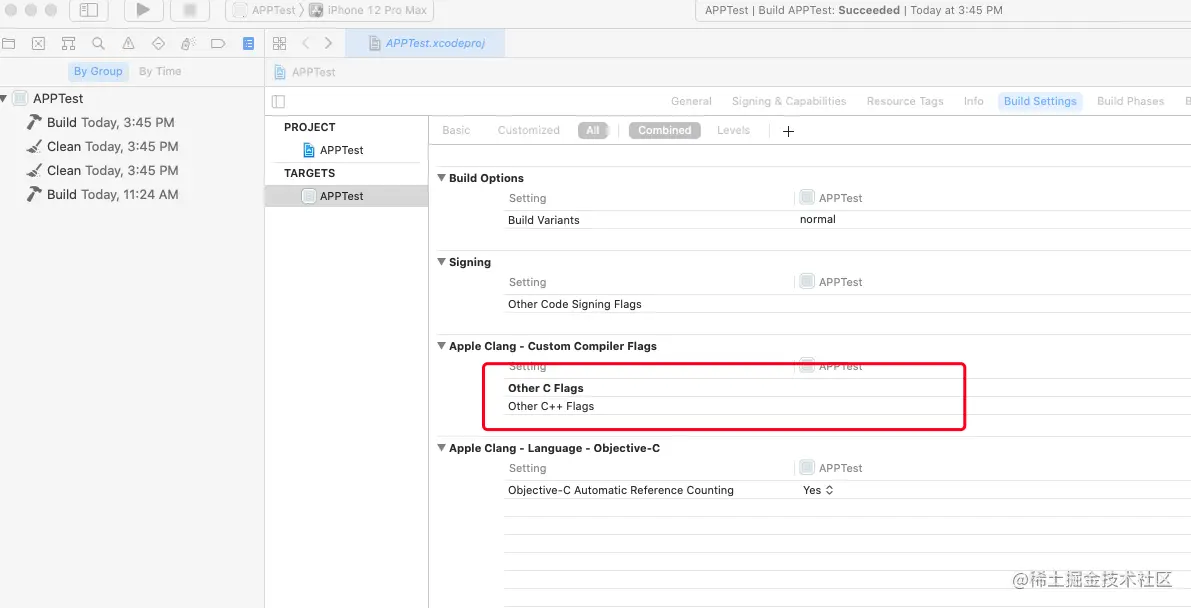Open the Yes popup for Automatic Reference Counting

click(x=818, y=490)
